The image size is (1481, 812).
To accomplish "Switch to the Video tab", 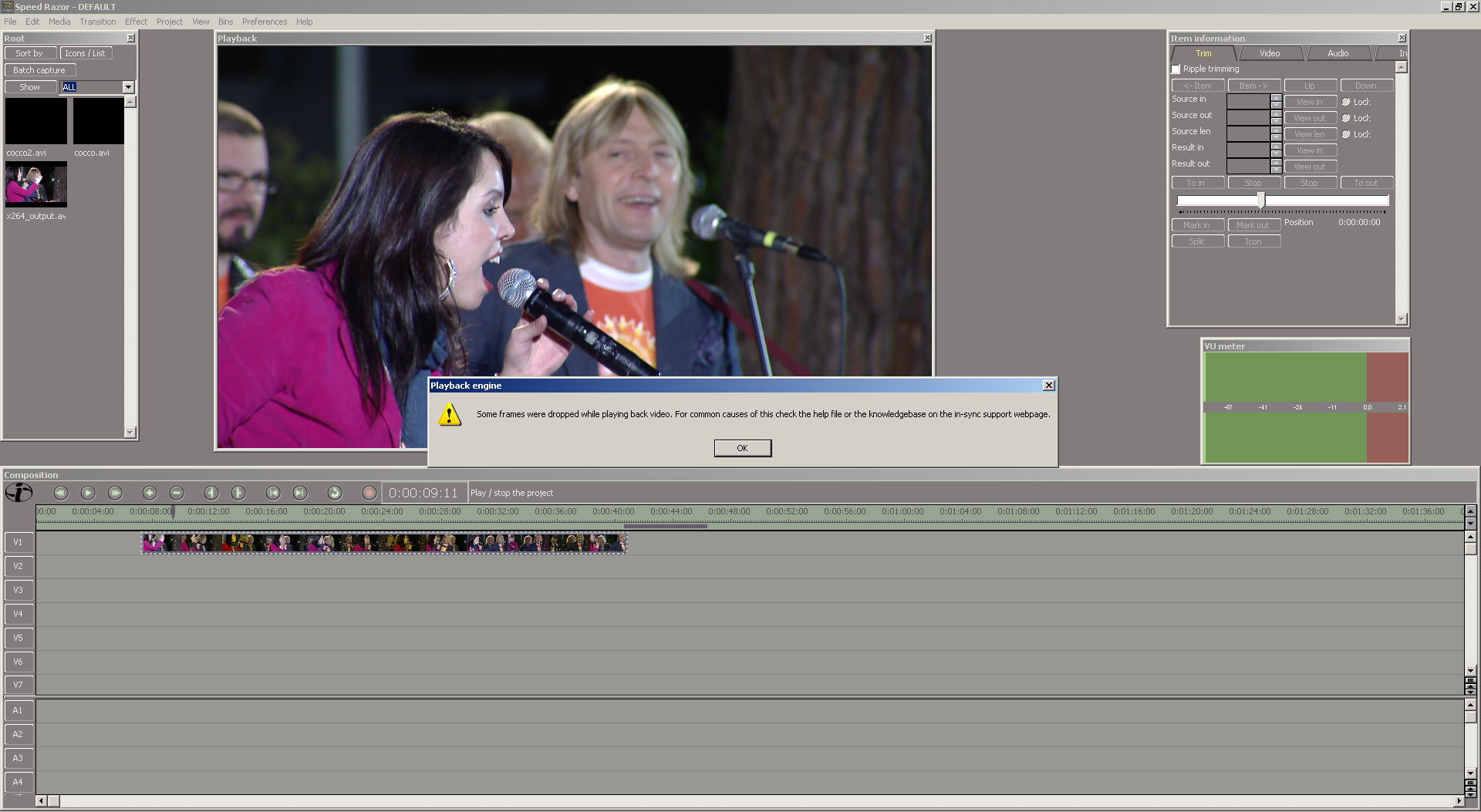I will 1270,53.
